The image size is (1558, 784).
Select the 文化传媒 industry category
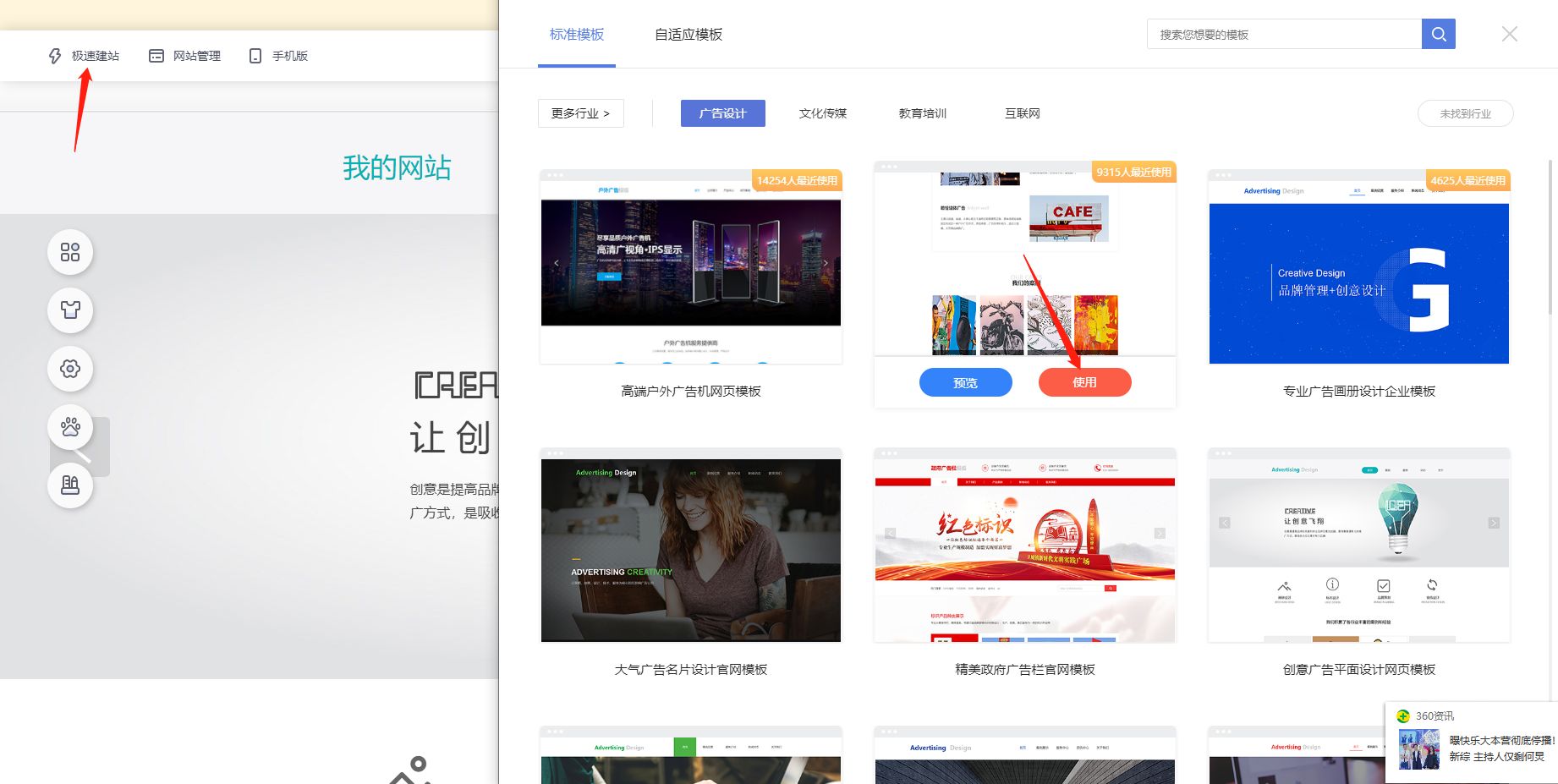tap(823, 113)
